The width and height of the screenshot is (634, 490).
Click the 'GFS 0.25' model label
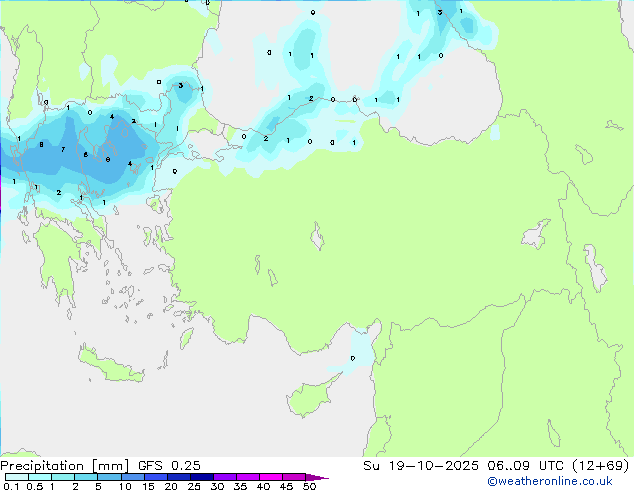[169, 466]
